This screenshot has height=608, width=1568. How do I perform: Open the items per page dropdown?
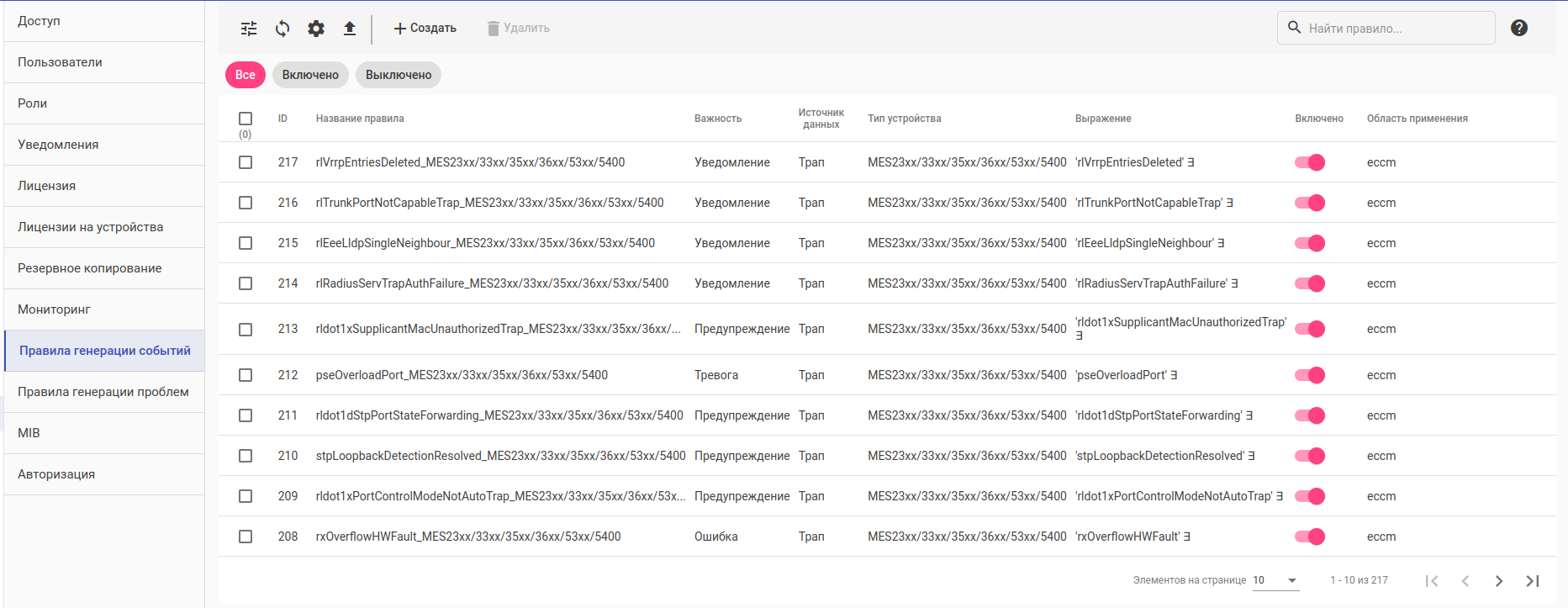[x=1275, y=580]
